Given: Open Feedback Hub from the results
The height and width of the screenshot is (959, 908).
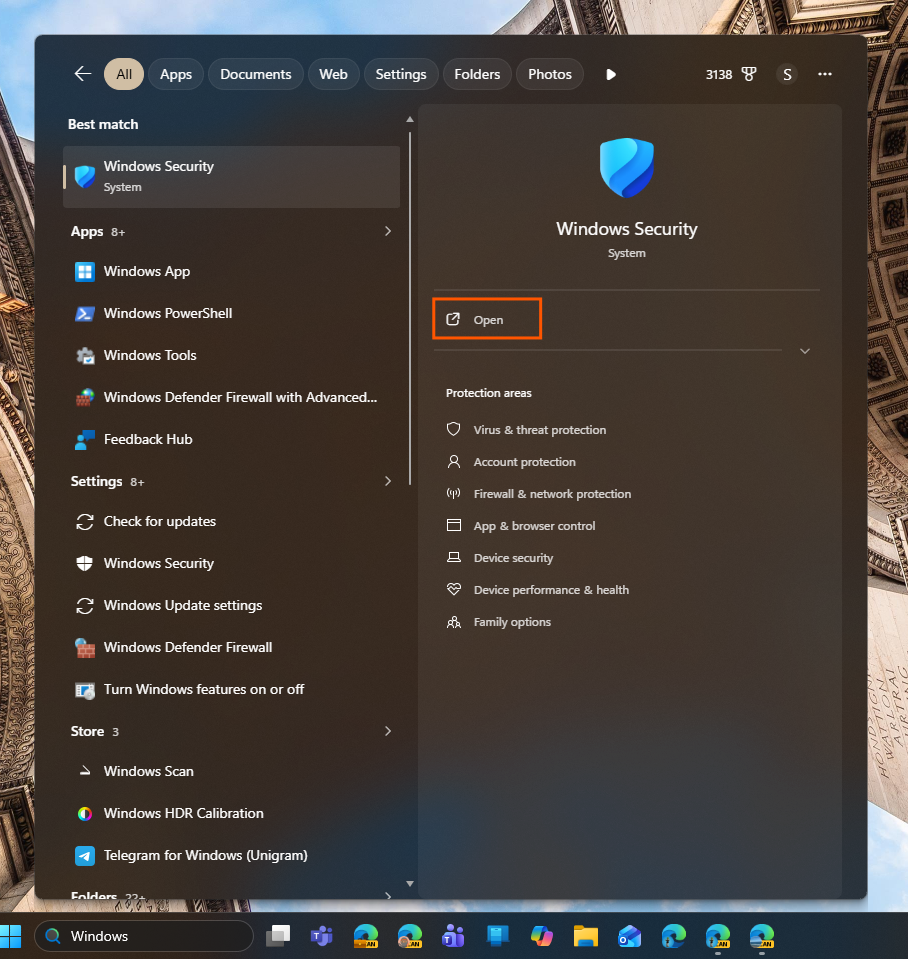Looking at the screenshot, I should coord(232,439).
